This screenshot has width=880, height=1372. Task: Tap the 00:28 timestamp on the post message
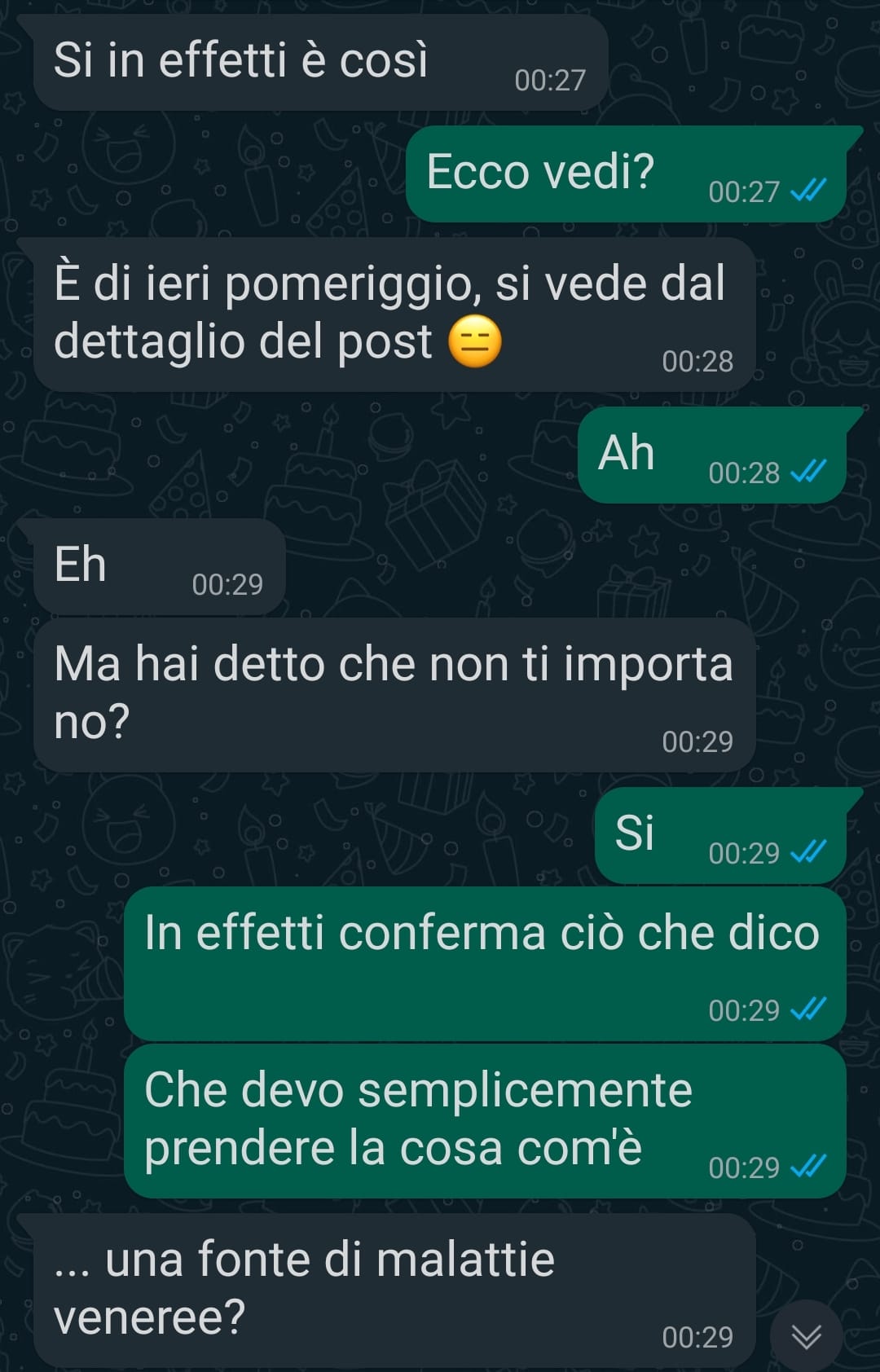[x=697, y=361]
